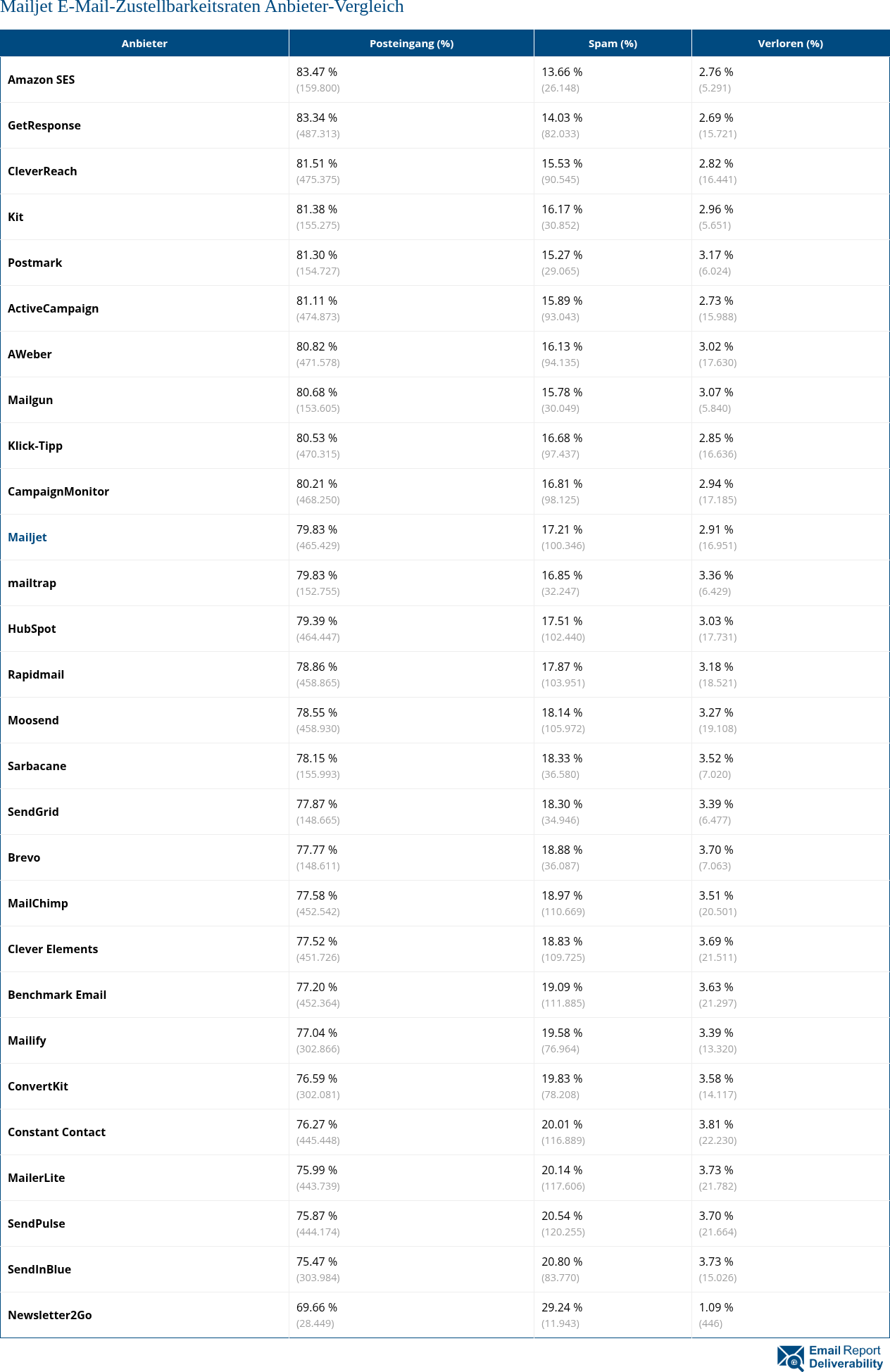Screen dimensions: 890x1372
Task: Click the SendGrid provider name
Action: click(33, 812)
